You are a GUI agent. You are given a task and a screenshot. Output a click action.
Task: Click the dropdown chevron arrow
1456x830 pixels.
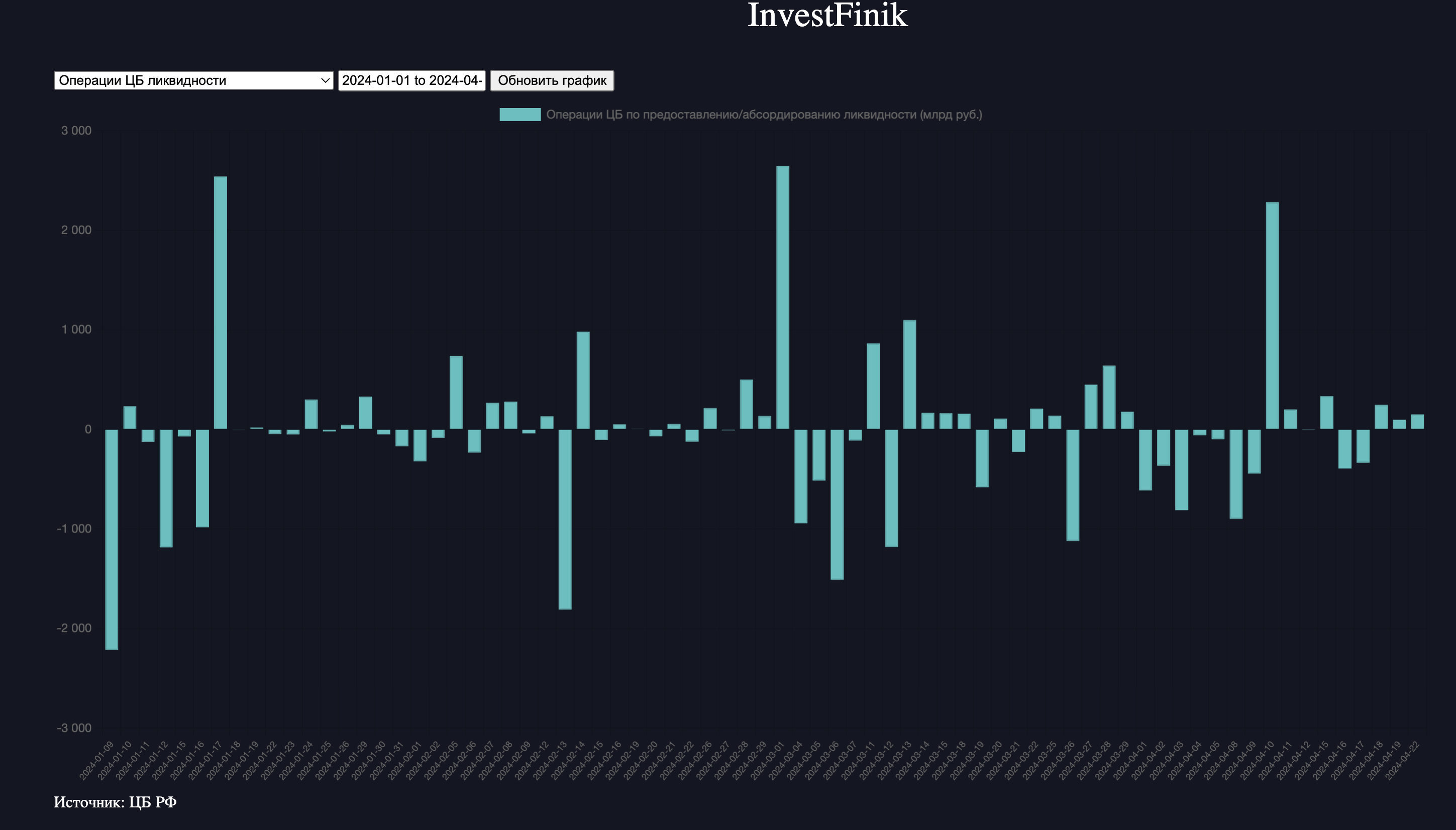point(326,80)
